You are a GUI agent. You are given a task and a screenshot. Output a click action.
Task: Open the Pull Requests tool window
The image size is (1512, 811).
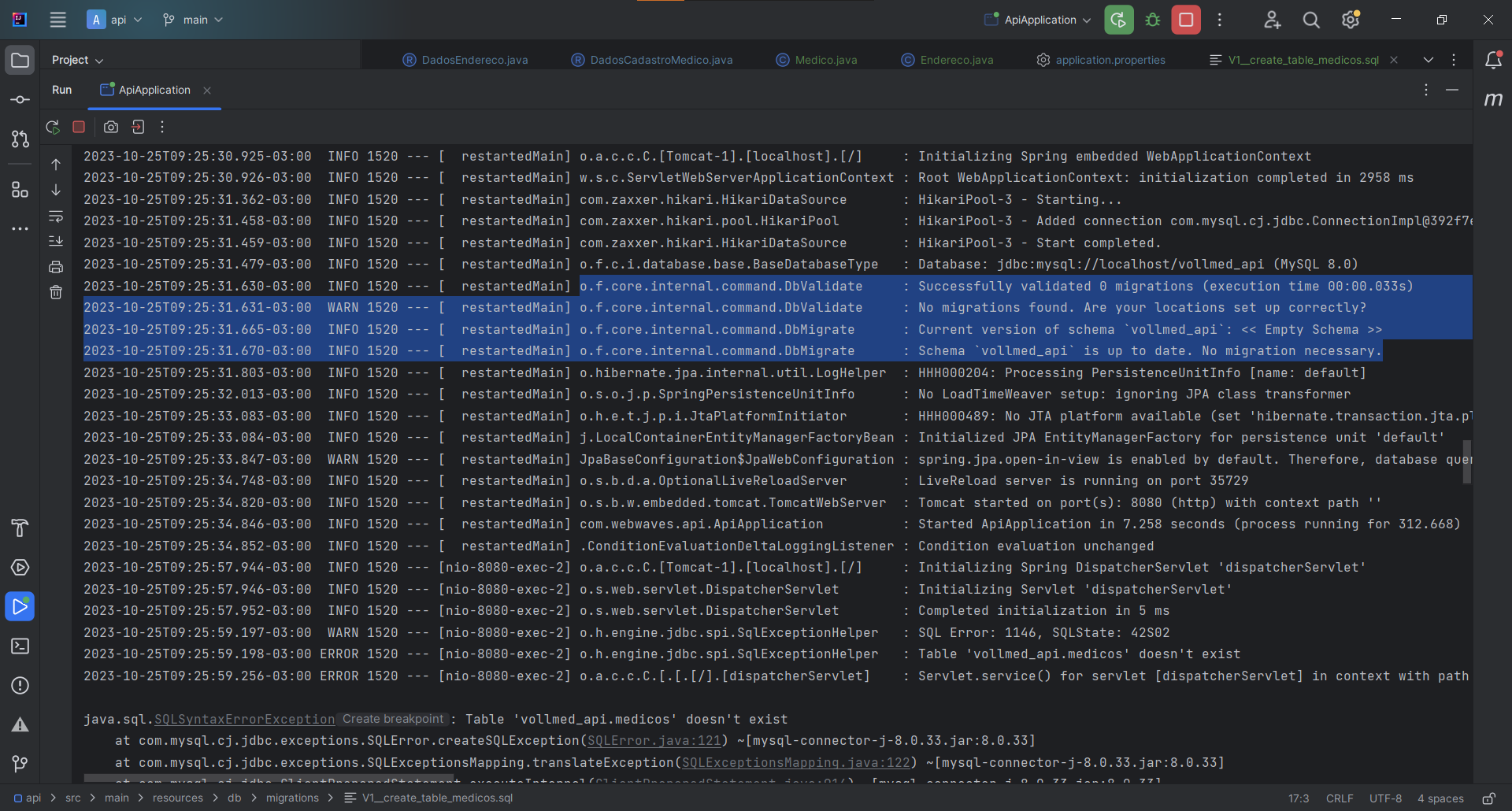20,139
